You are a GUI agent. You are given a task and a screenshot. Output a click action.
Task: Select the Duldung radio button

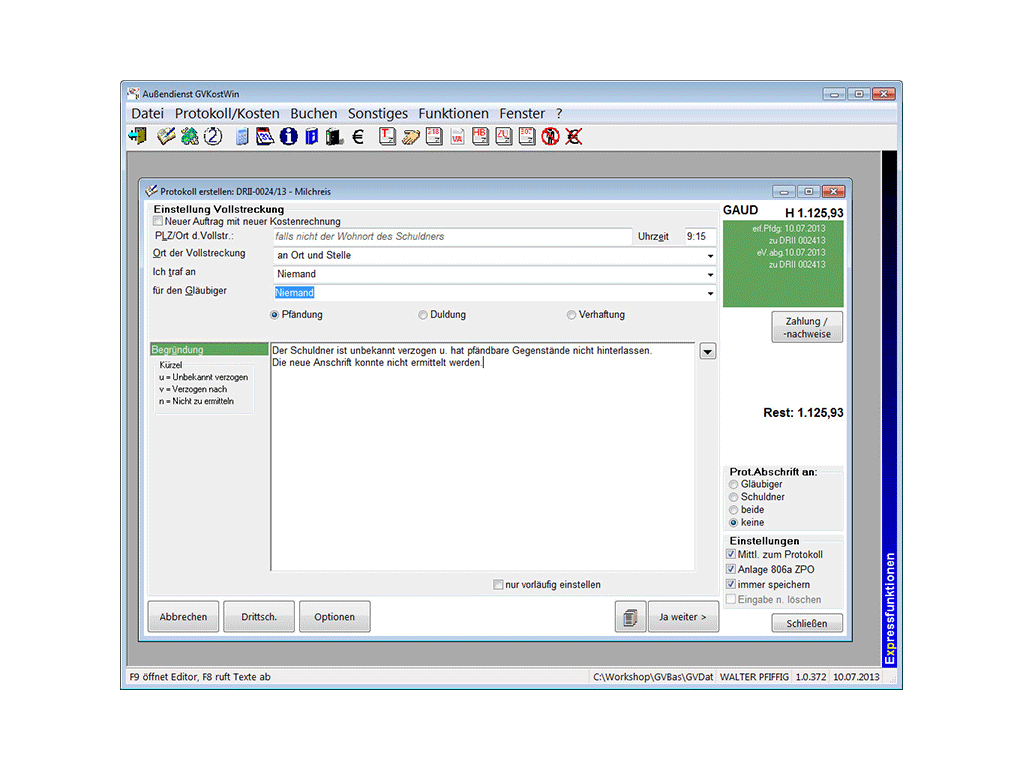point(424,315)
